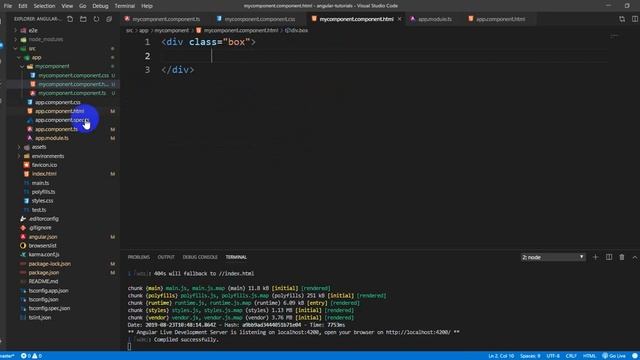Click the Ln 2, Col 10 status entry
The image size is (640, 360).
pyautogui.click(x=501, y=356)
